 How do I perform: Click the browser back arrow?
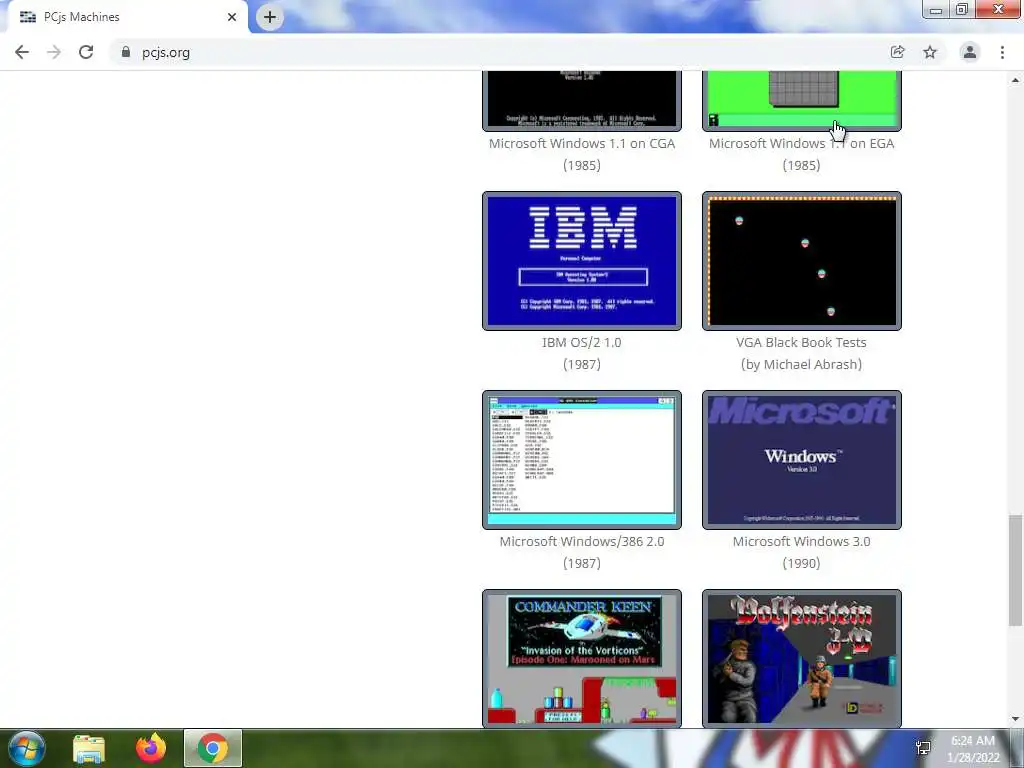point(22,52)
